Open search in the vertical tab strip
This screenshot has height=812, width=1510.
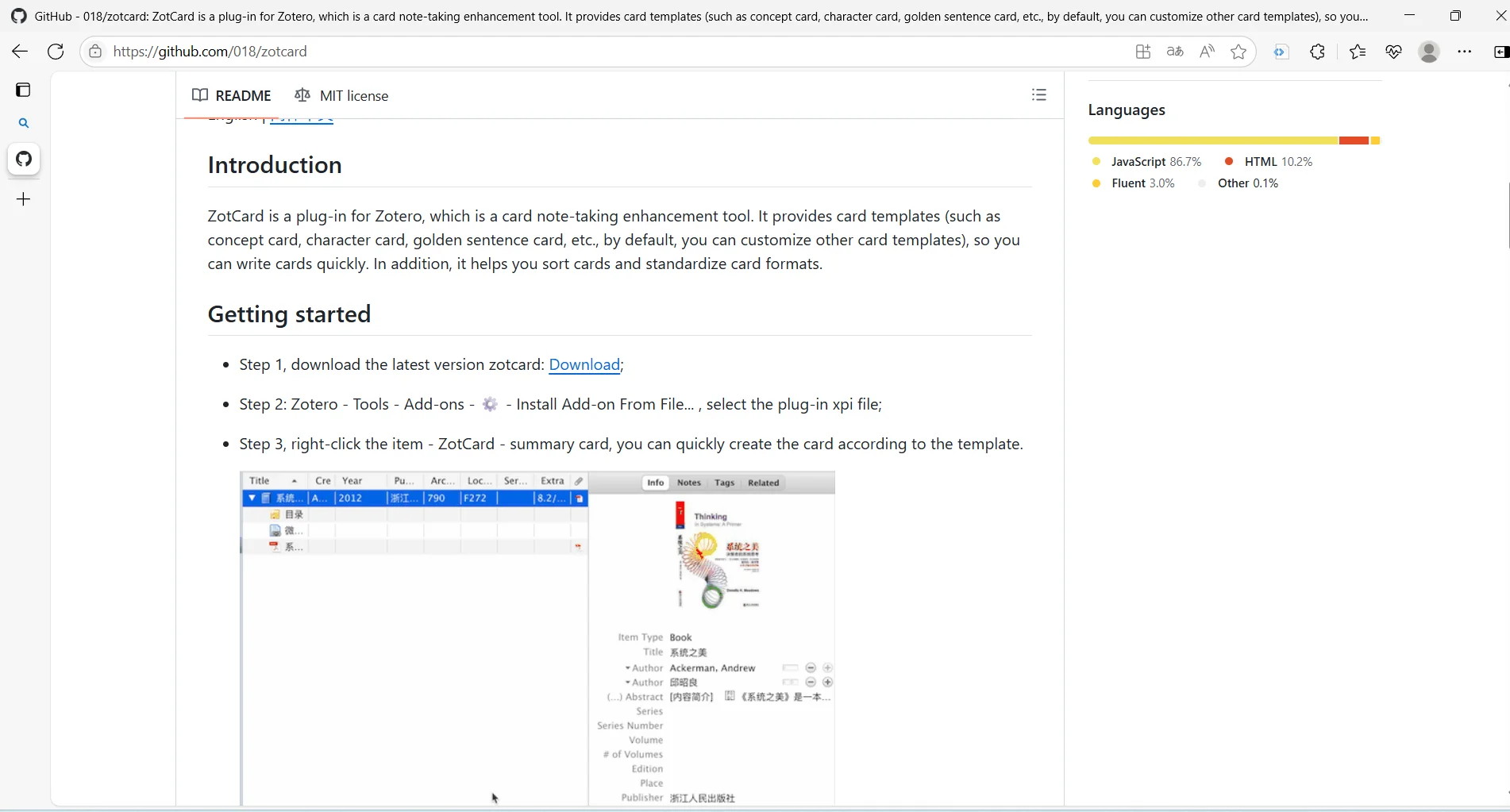click(x=24, y=123)
